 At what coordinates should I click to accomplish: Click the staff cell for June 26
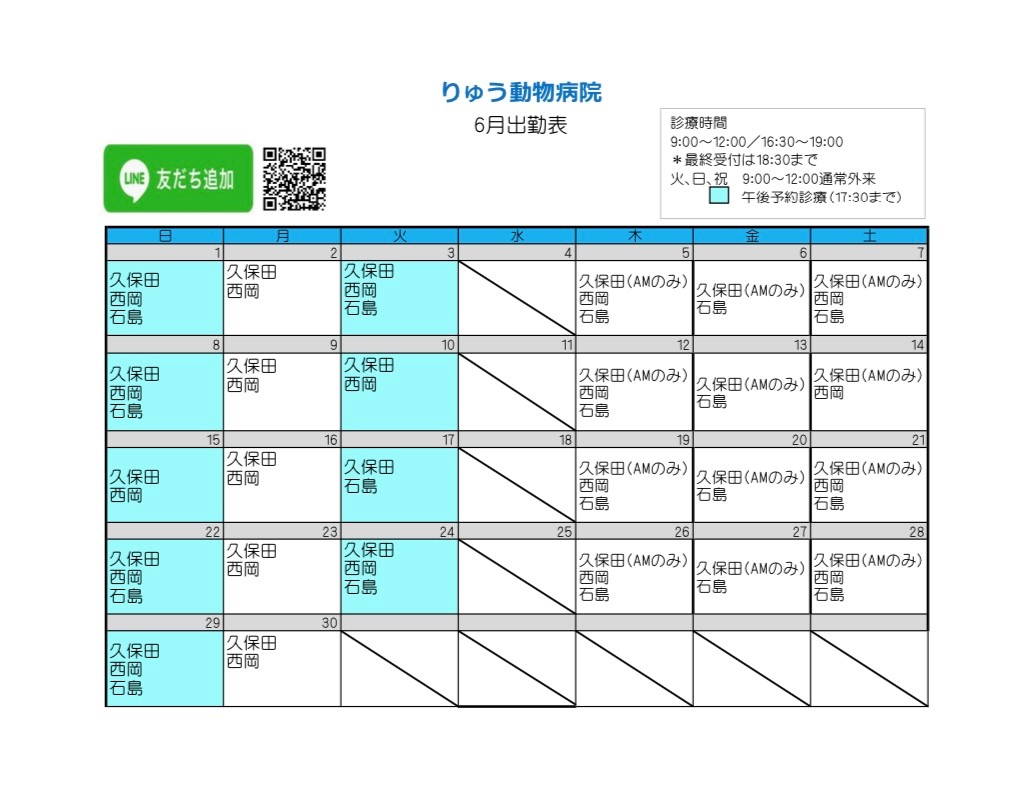pos(634,576)
